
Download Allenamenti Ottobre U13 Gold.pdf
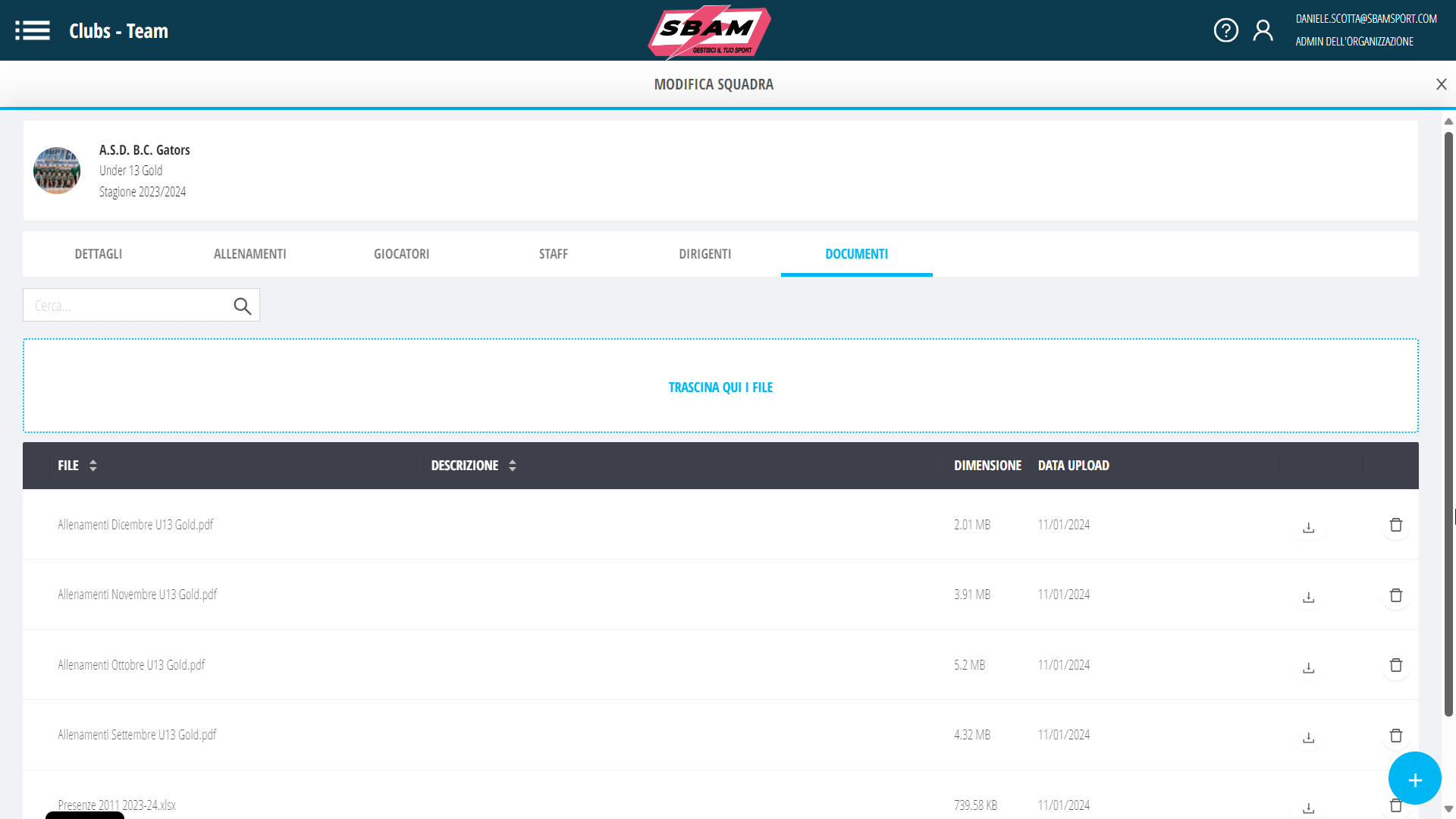click(1308, 667)
